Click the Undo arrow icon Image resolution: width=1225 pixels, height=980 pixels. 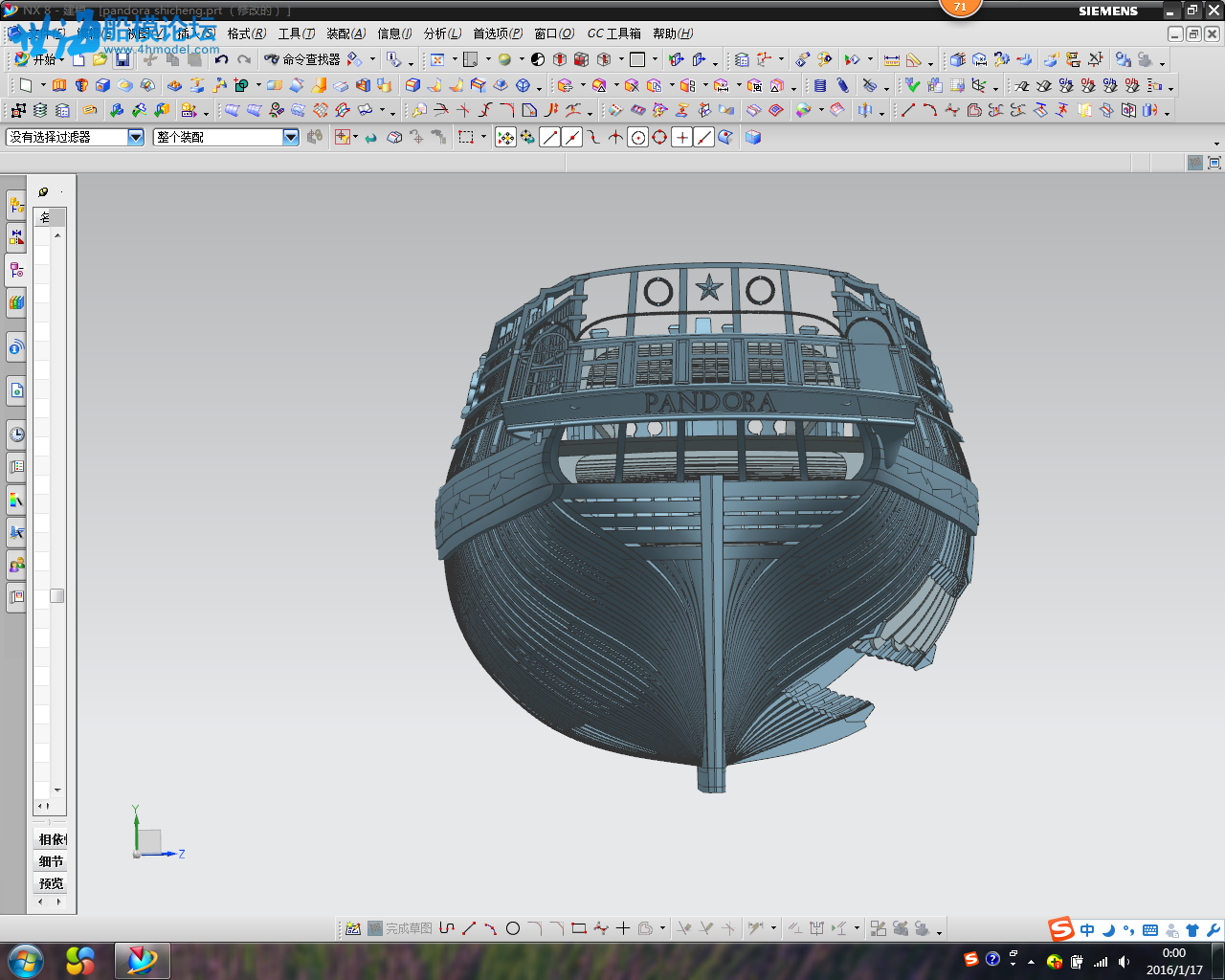coord(221,59)
